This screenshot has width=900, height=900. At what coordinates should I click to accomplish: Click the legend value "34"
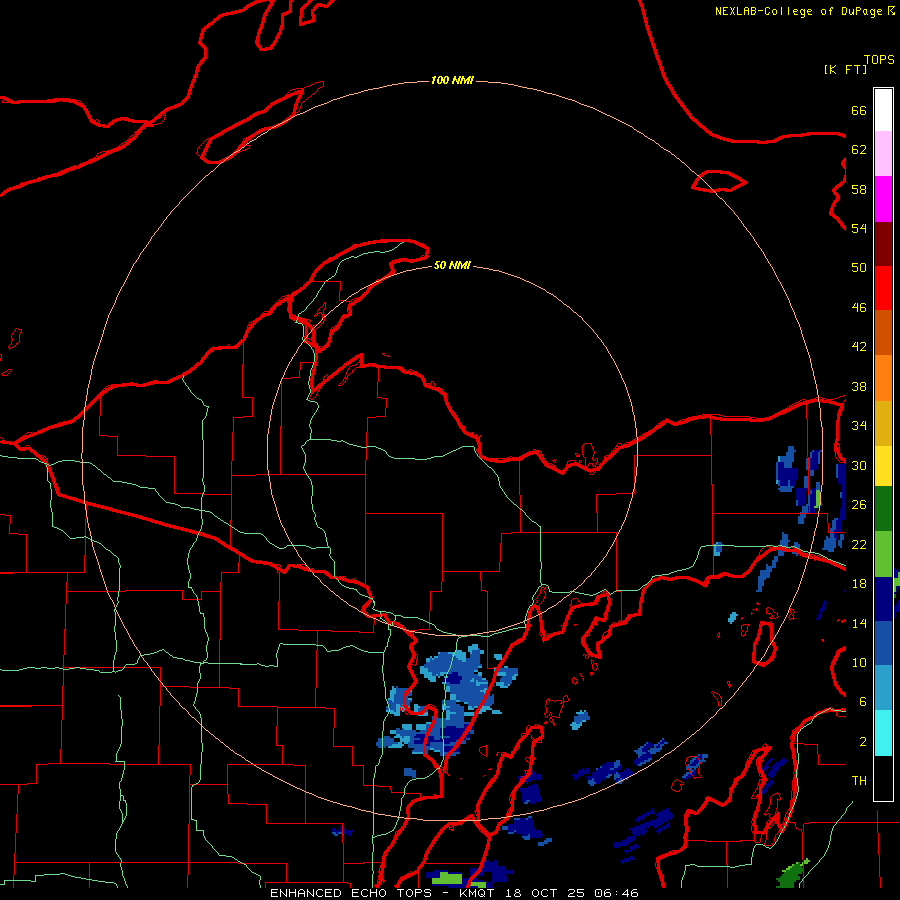point(859,426)
